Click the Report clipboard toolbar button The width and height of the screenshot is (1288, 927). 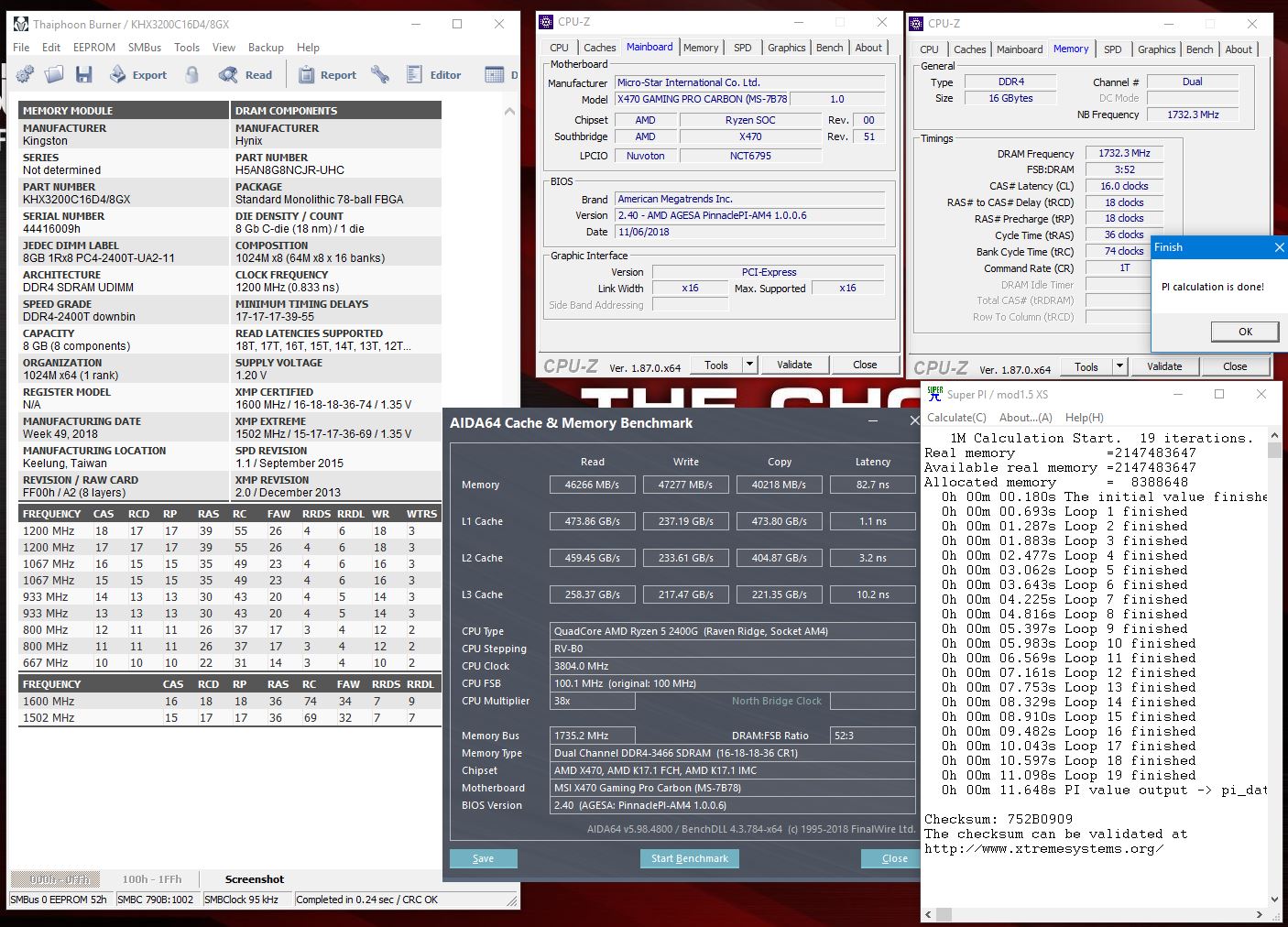pyautogui.click(x=327, y=75)
